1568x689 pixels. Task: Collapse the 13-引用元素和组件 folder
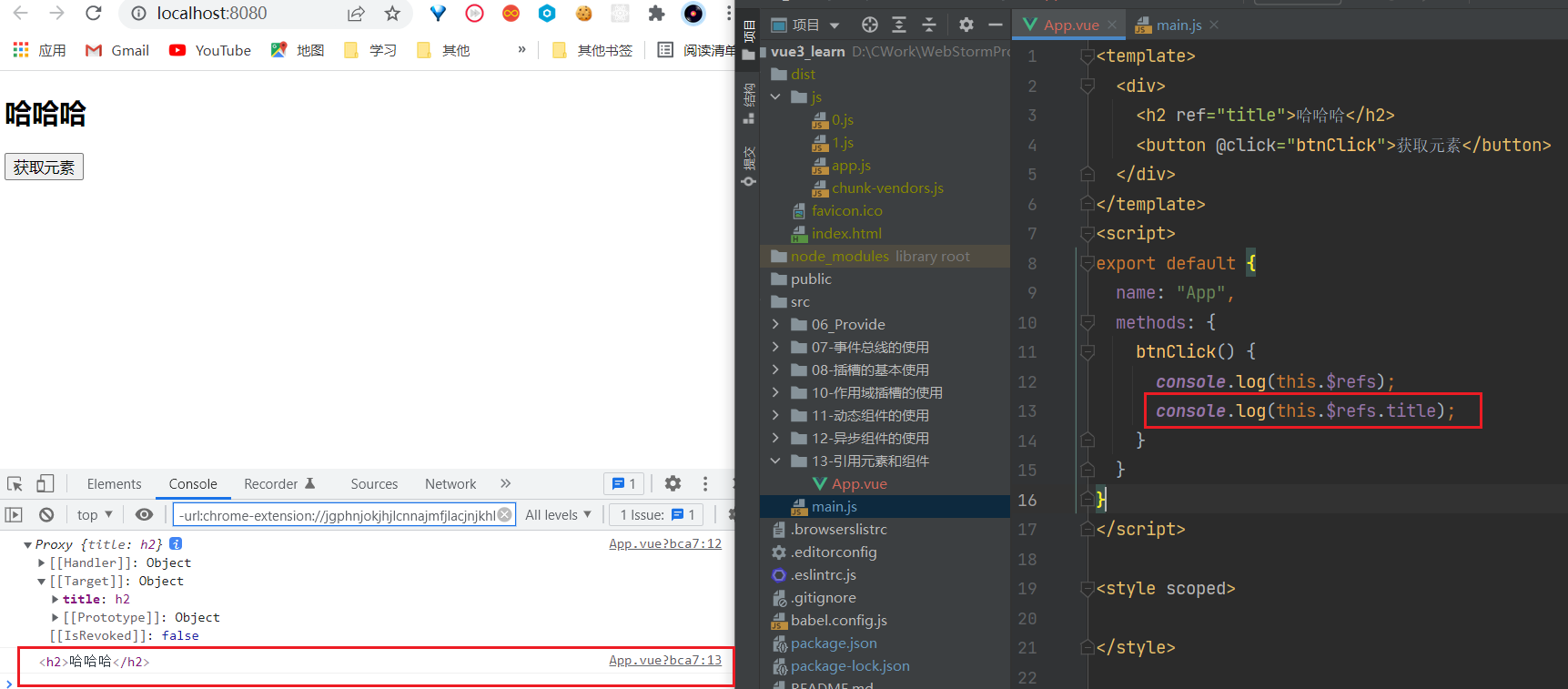click(775, 461)
